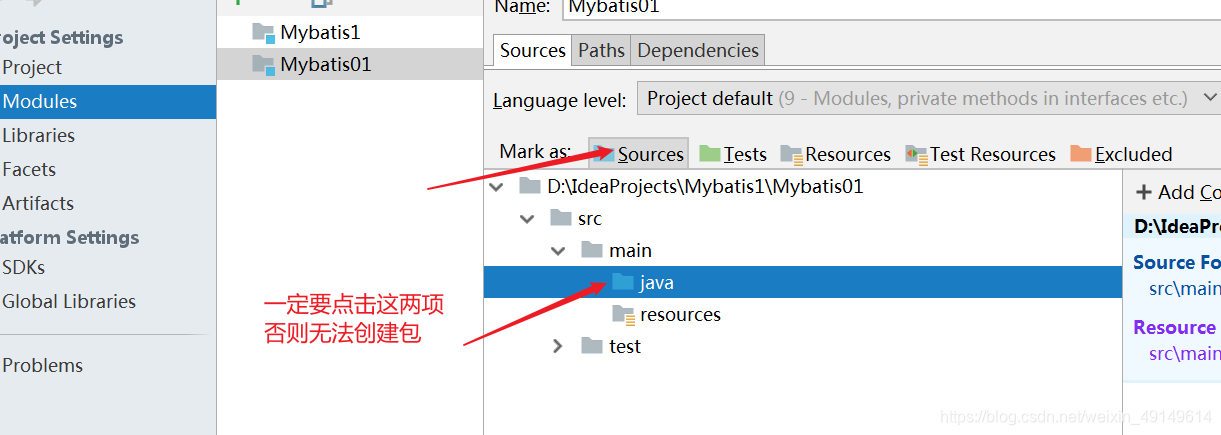Image resolution: width=1221 pixels, height=435 pixels.
Task: Expand the test folder node
Action: 559,346
